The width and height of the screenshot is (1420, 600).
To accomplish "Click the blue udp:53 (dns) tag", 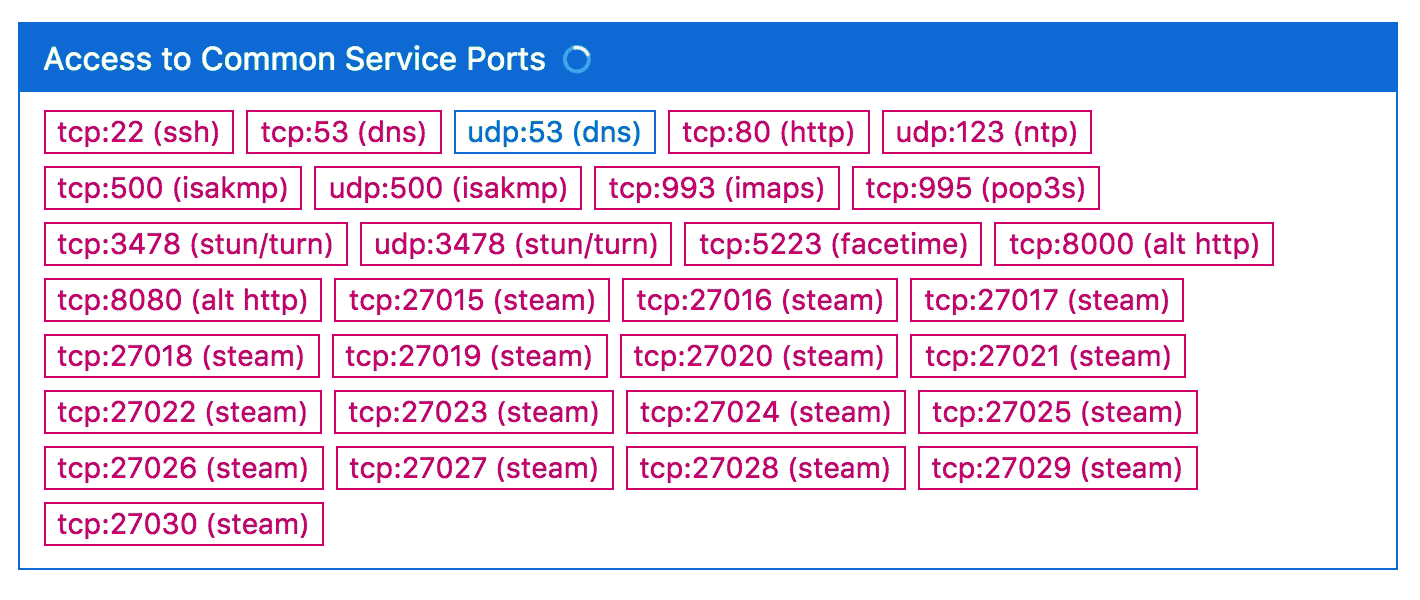I will [x=555, y=132].
